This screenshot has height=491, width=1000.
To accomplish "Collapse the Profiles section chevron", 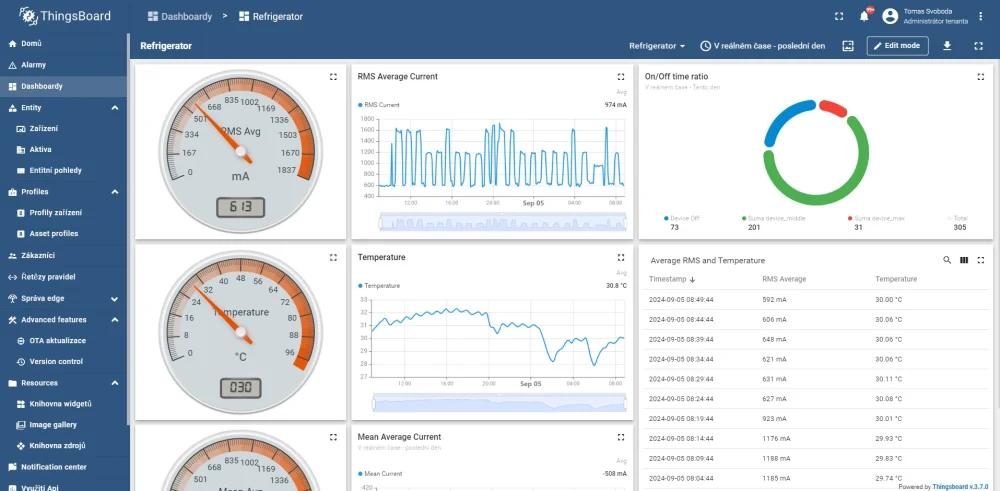I will click(115, 192).
